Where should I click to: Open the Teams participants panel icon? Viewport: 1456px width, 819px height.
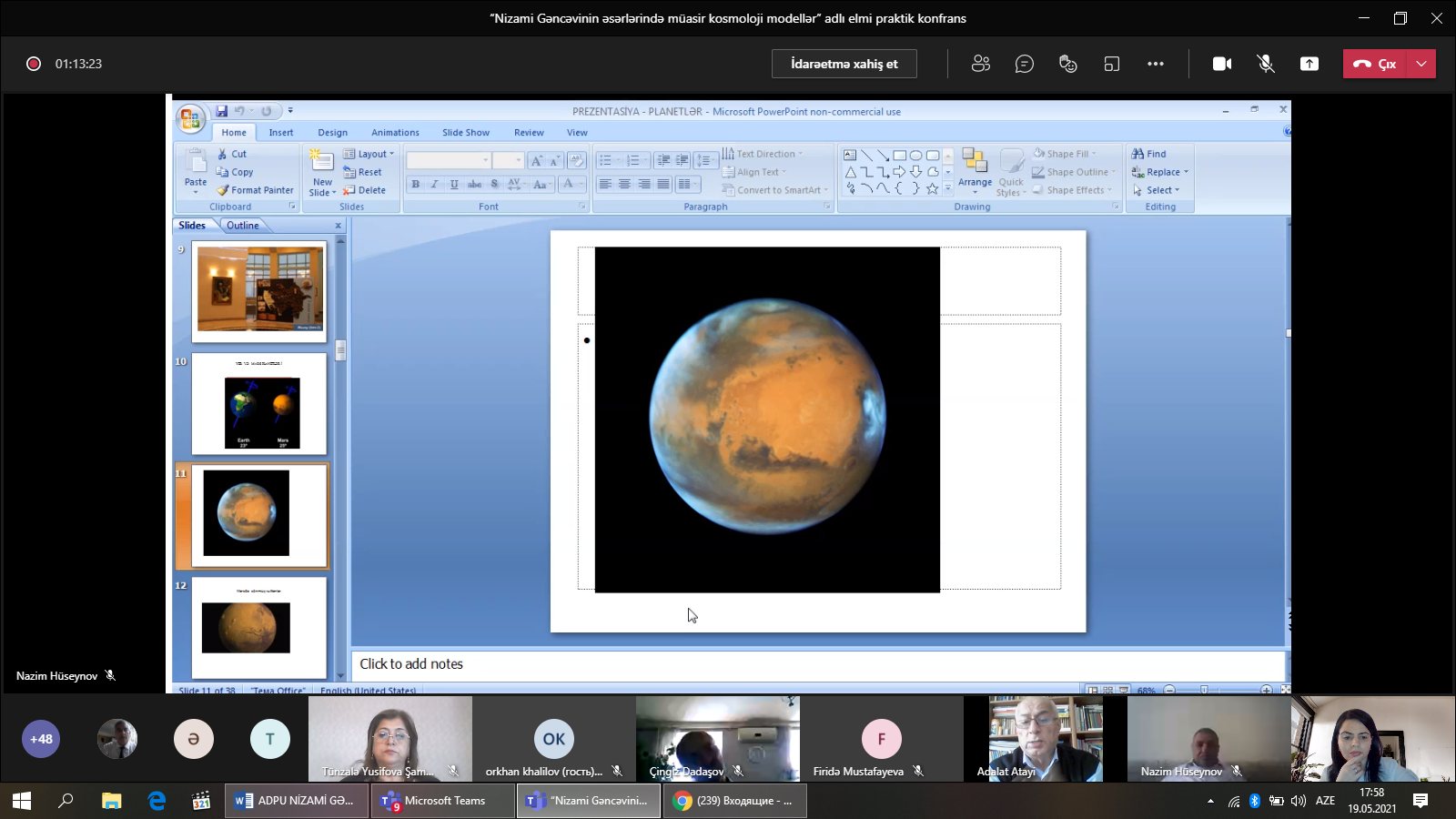click(x=980, y=64)
